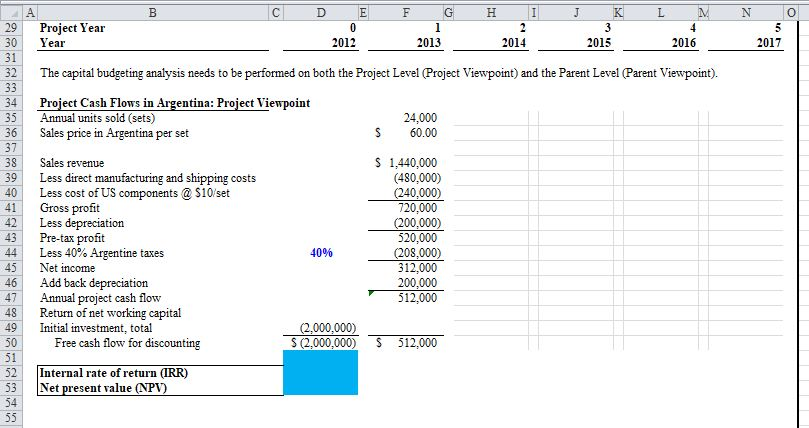This screenshot has width=809, height=428.
Task: Click the $512,000 free cash flow cell
Action: click(406, 342)
